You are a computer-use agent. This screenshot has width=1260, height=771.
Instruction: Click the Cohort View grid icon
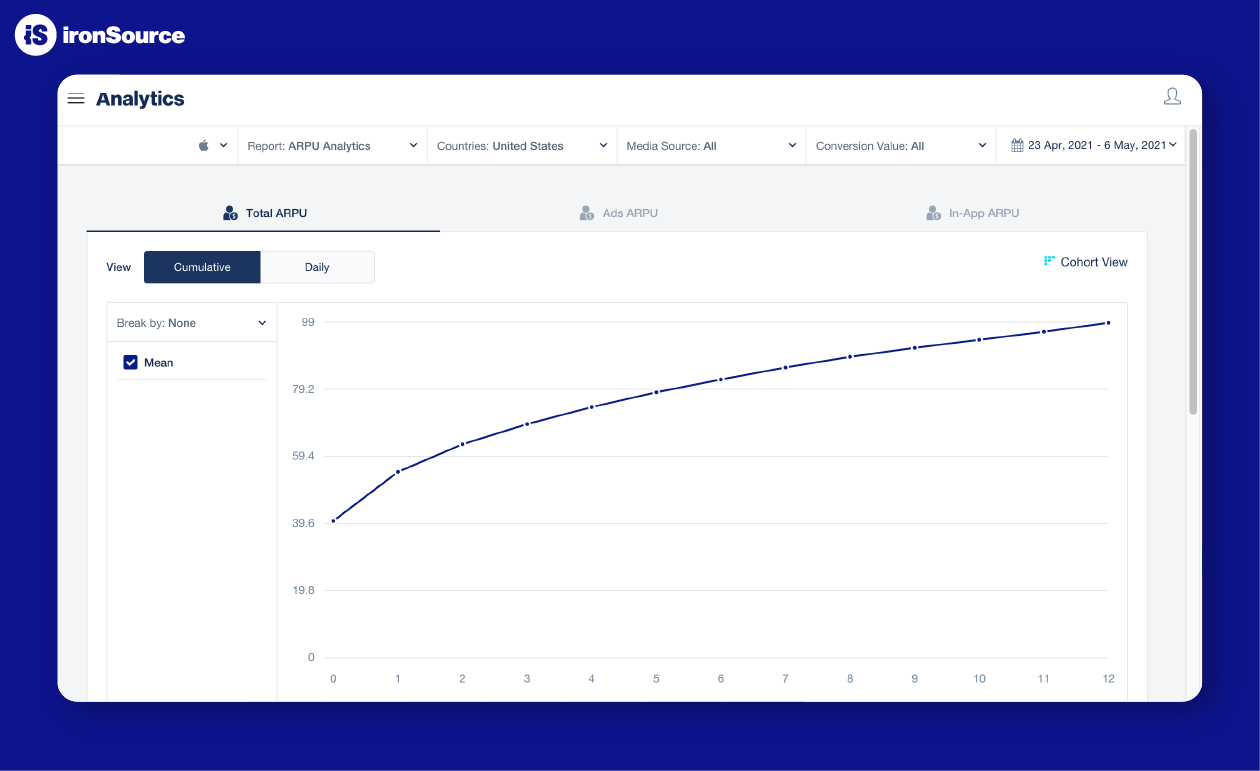[x=1049, y=261]
